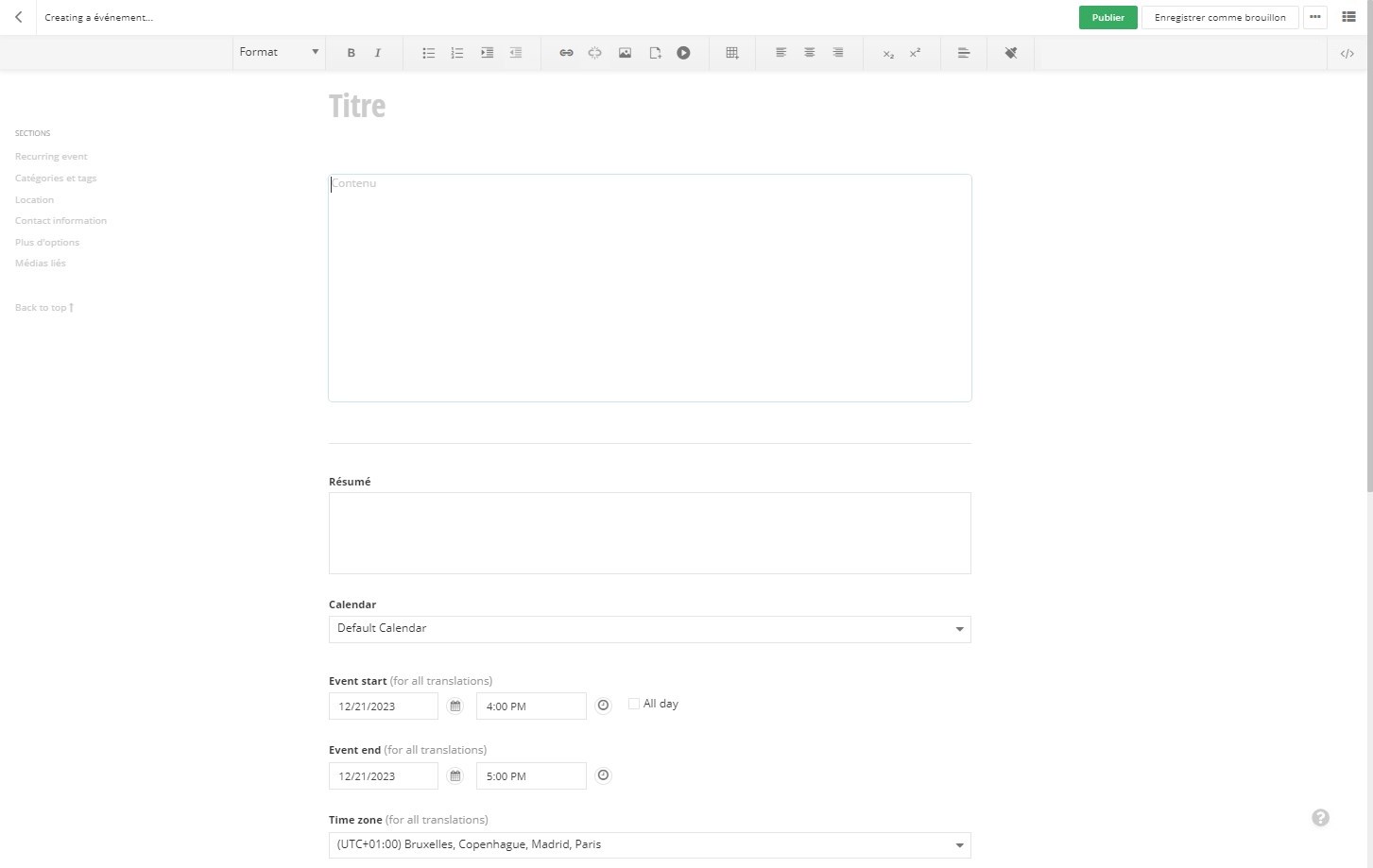Go to the Location section
The width and height of the screenshot is (1373, 868).
[x=34, y=200]
